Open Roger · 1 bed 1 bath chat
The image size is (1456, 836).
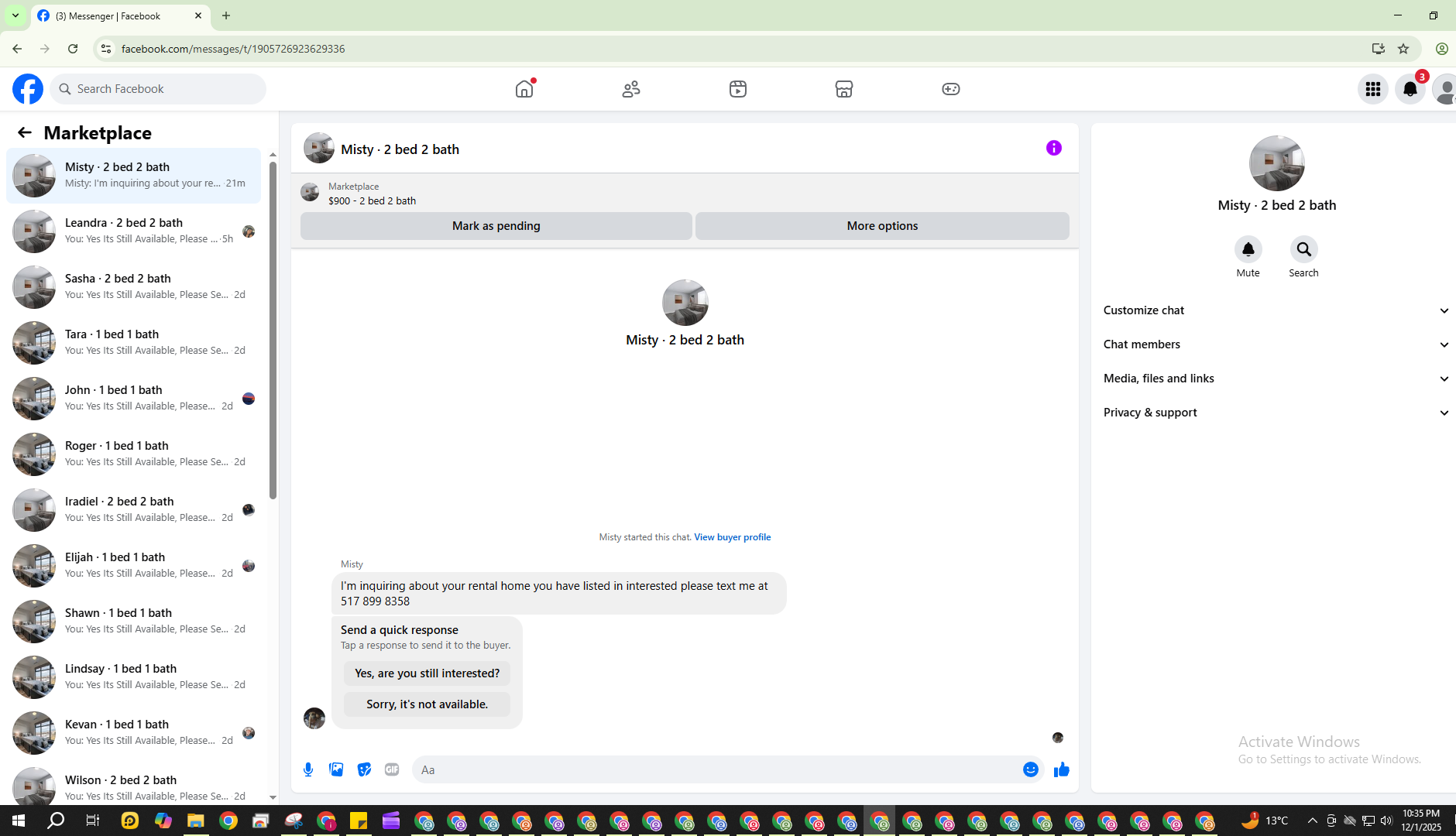(x=133, y=454)
